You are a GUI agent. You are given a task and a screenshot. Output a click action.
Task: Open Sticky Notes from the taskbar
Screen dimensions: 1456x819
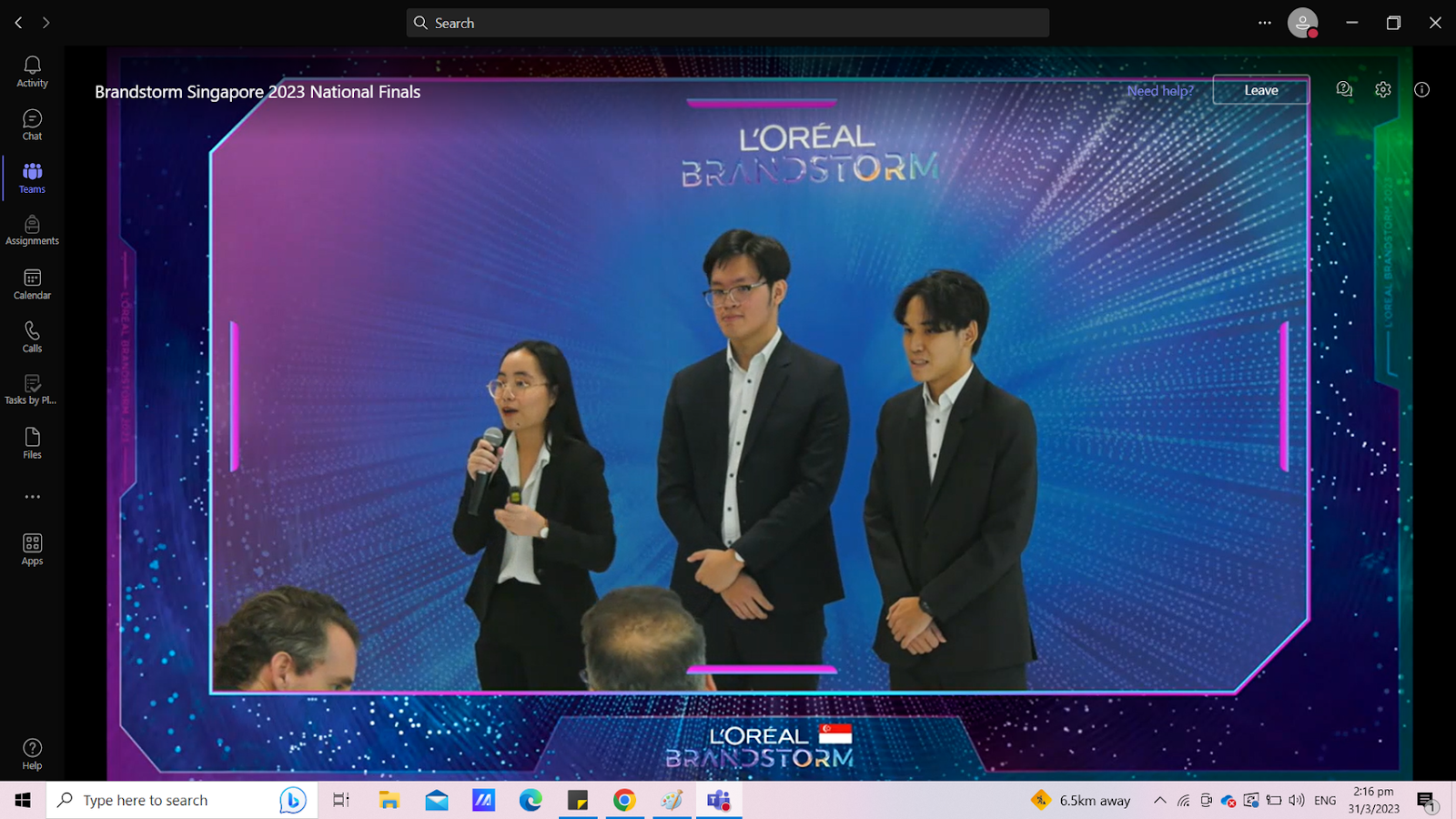pyautogui.click(x=578, y=800)
